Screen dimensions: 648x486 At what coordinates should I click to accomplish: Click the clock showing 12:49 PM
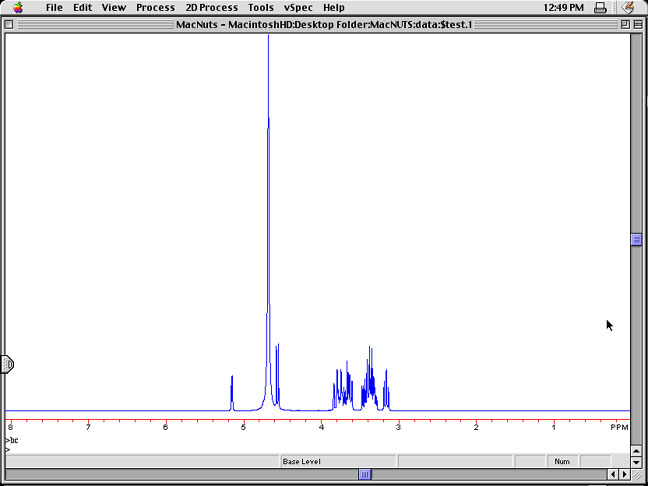tap(563, 7)
